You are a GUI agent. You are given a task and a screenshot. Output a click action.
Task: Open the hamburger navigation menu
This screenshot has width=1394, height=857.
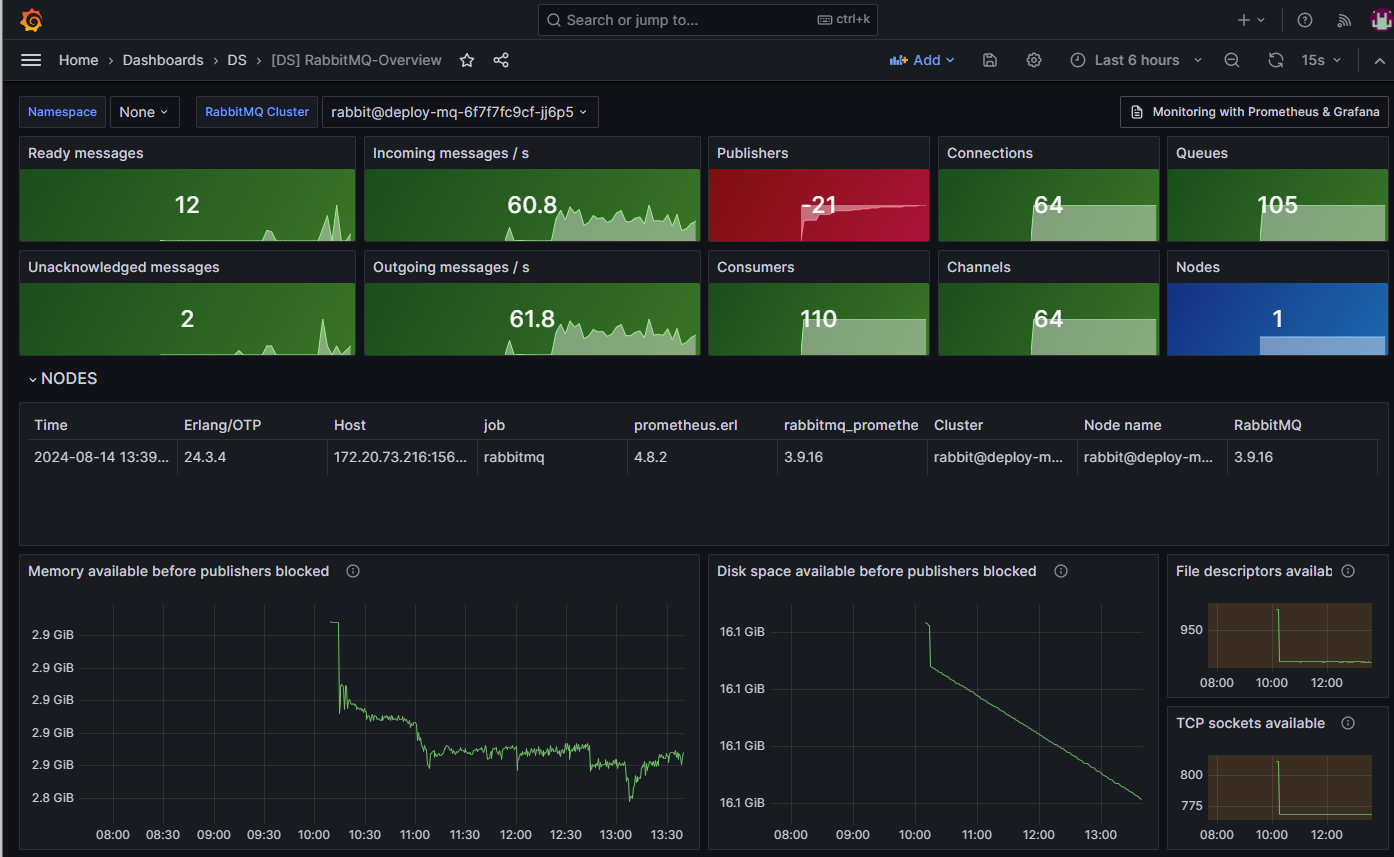tap(31, 60)
